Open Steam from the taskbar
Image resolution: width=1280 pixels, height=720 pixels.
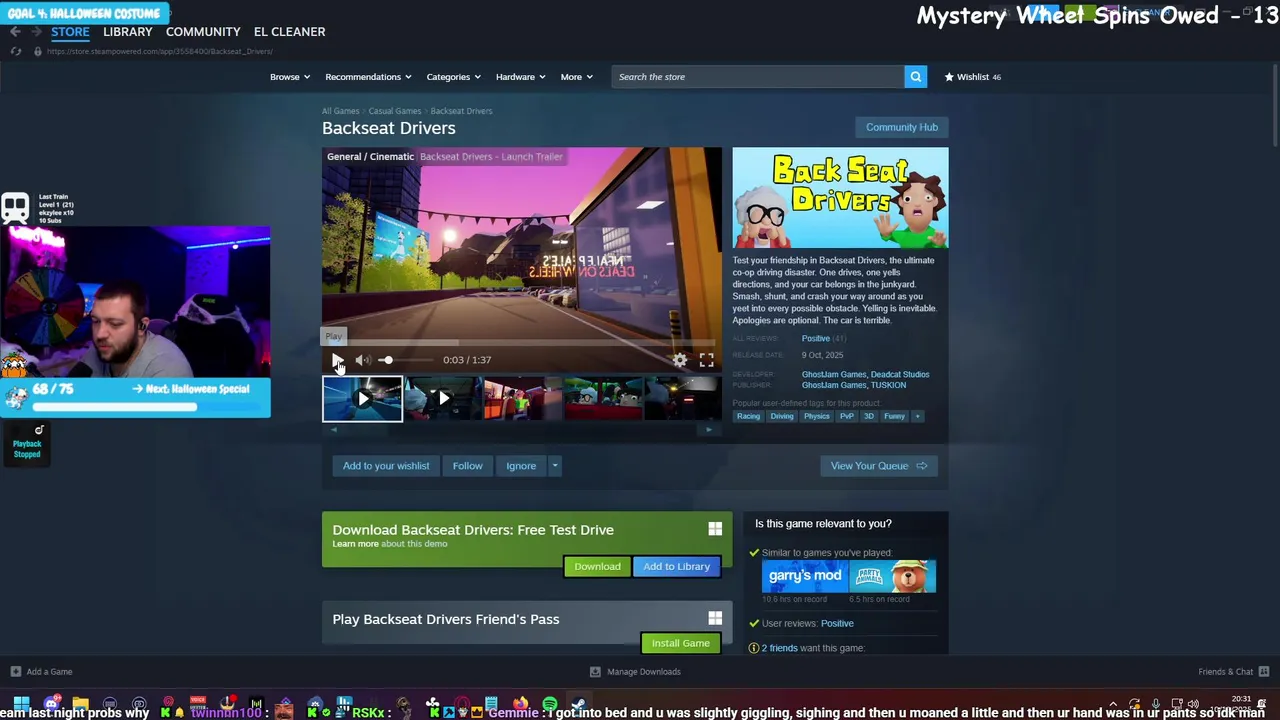tap(578, 704)
